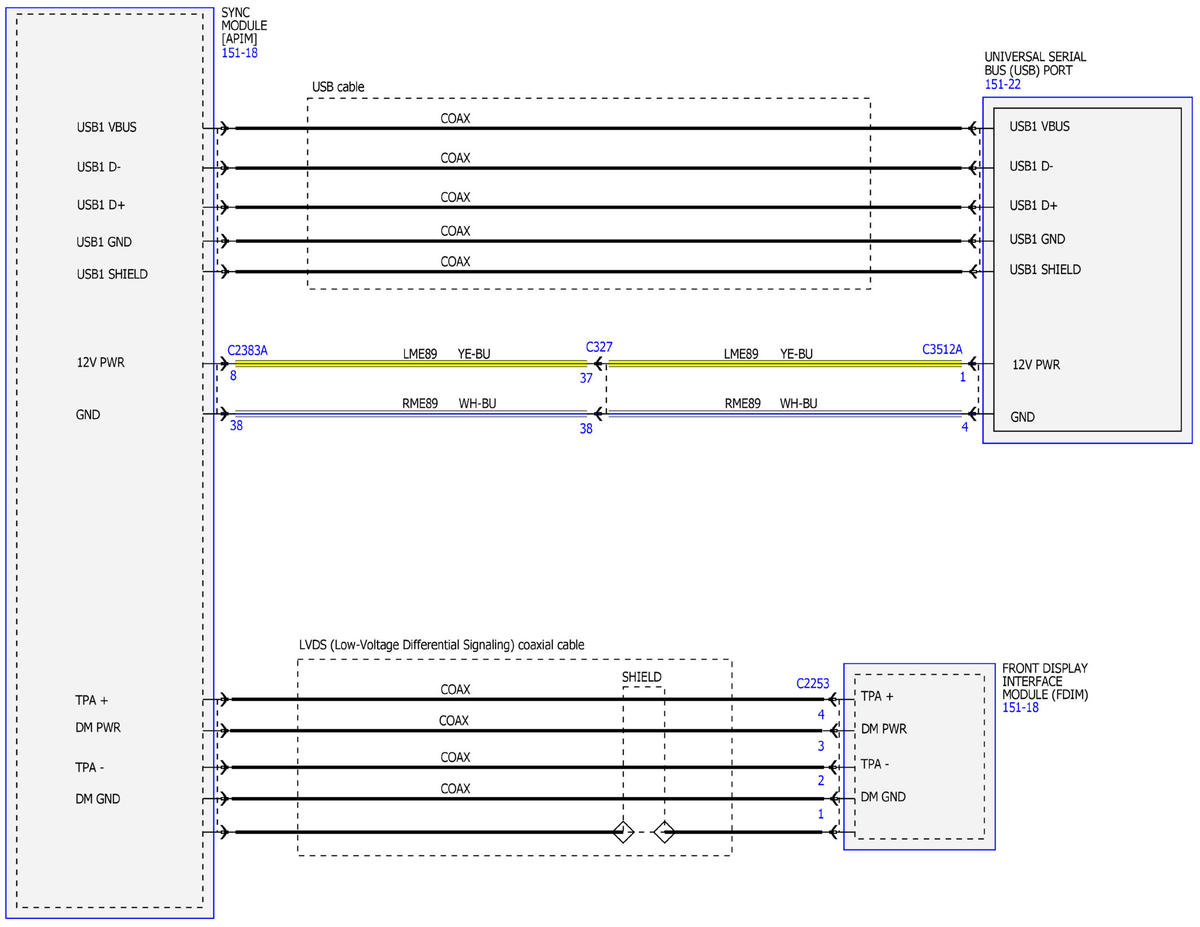Click 'USB1 D+' inside the SYNC module
Image resolution: width=1200 pixels, height=927 pixels.
point(99,205)
